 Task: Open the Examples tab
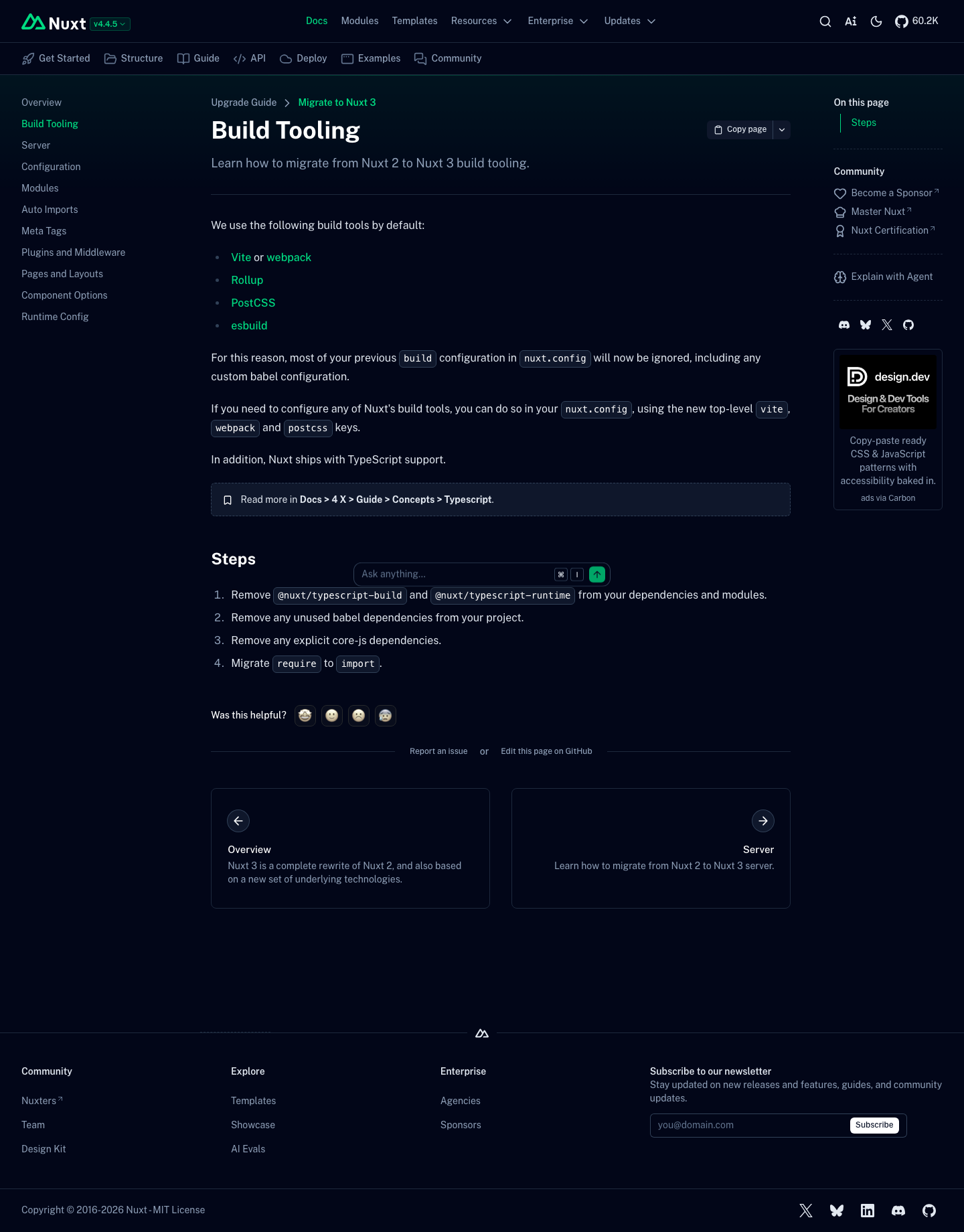371,58
